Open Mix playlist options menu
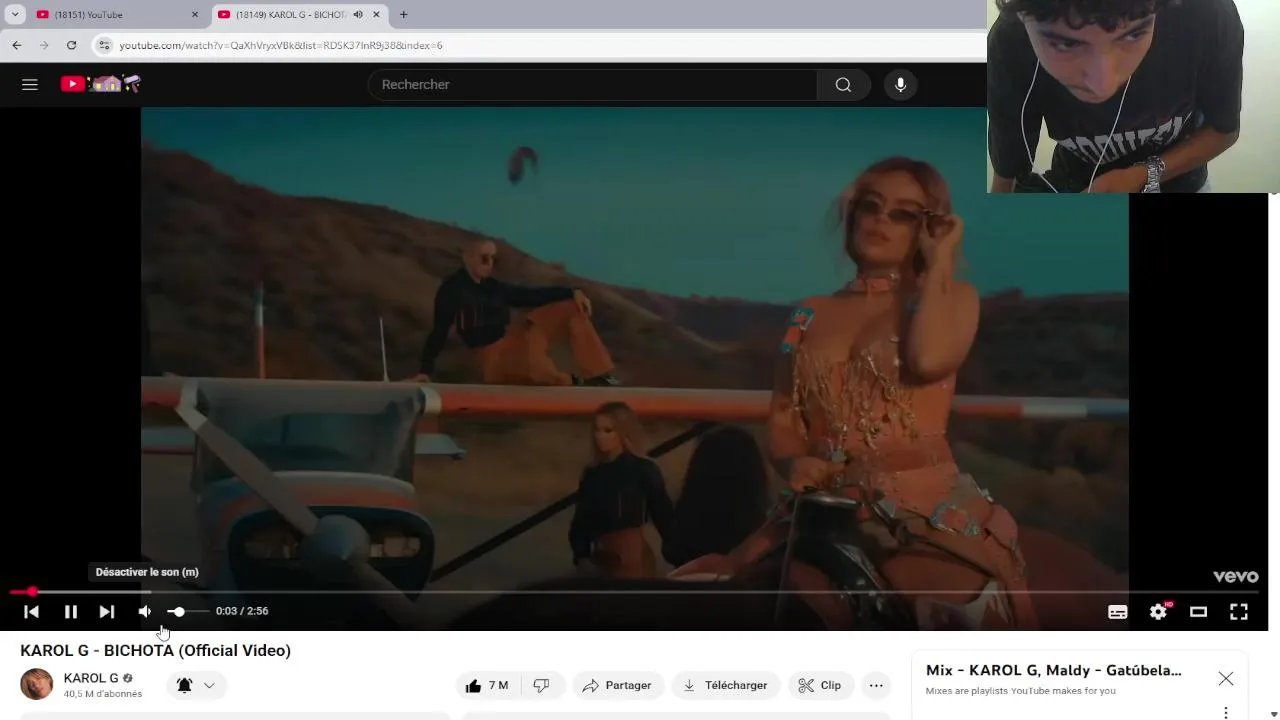The width and height of the screenshot is (1280, 720). 1226,713
